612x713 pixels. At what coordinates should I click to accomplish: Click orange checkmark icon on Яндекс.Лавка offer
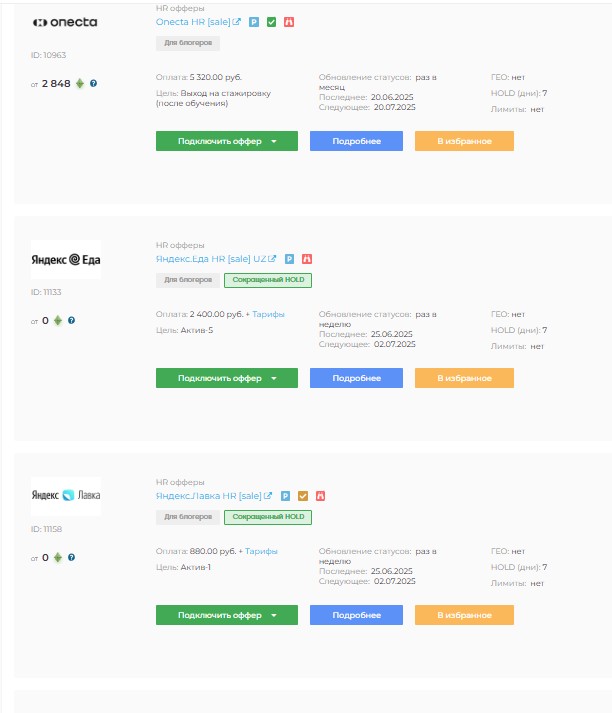[303, 496]
